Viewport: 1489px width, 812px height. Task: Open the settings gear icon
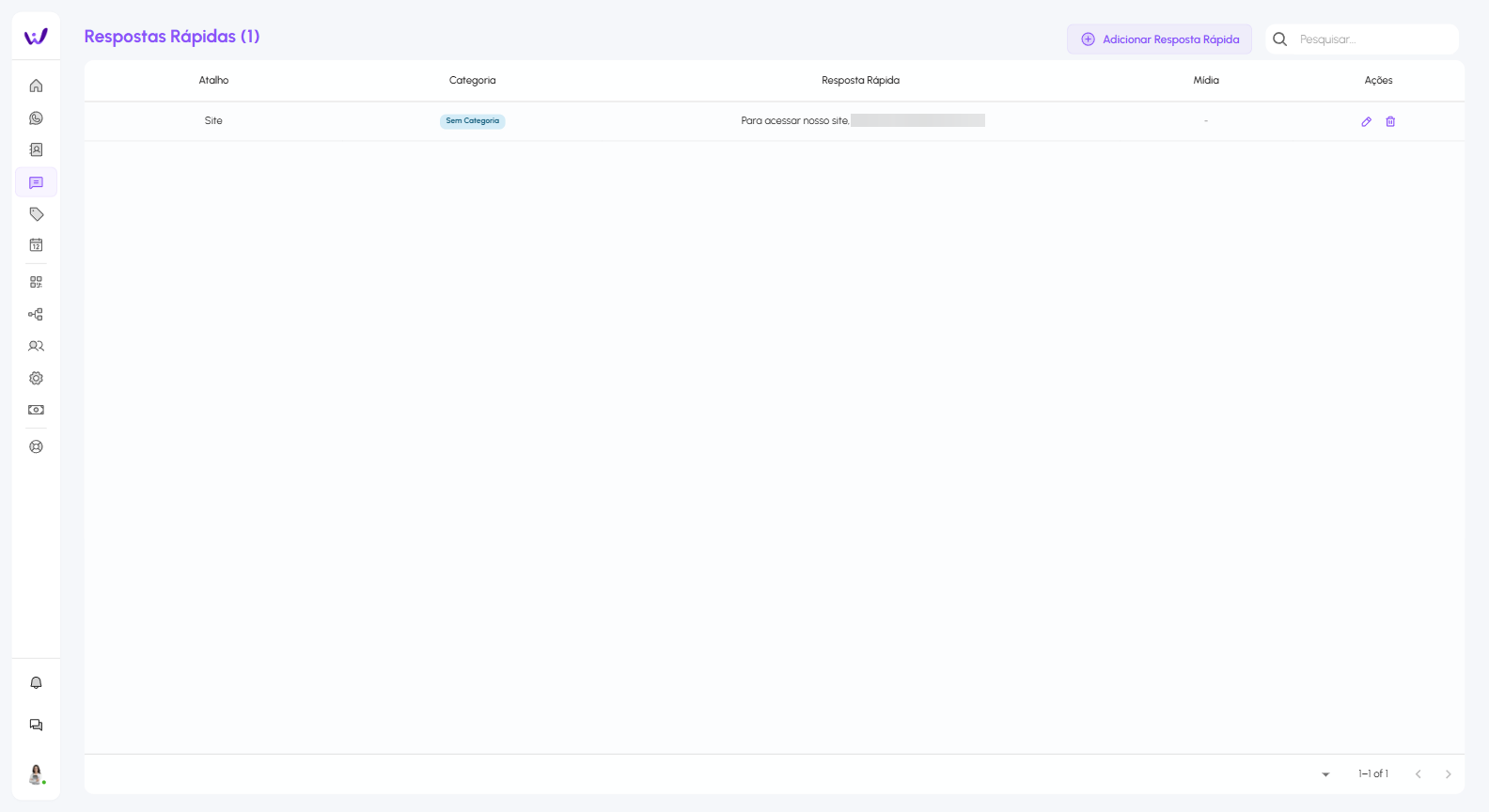pos(36,378)
